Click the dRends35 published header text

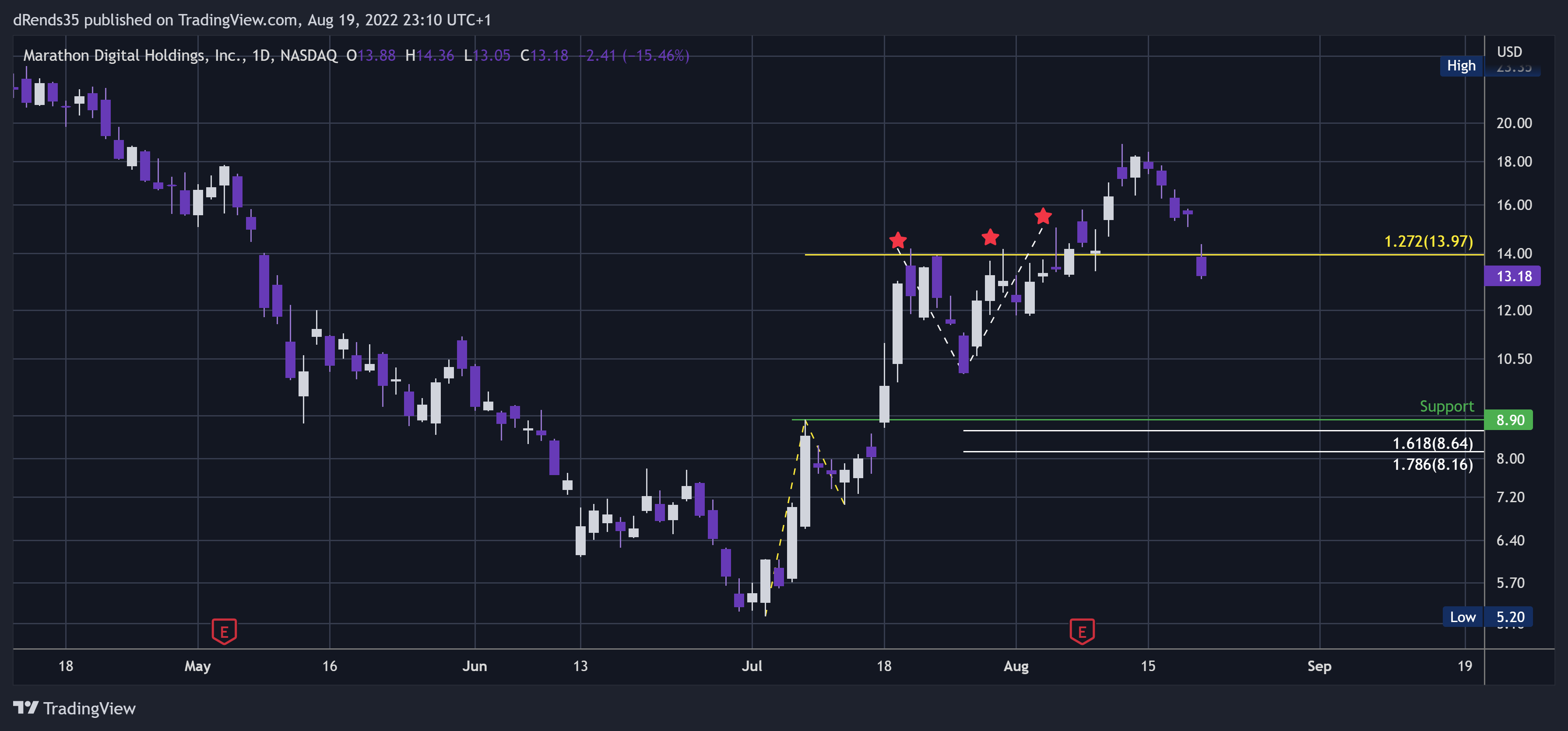[x=252, y=20]
